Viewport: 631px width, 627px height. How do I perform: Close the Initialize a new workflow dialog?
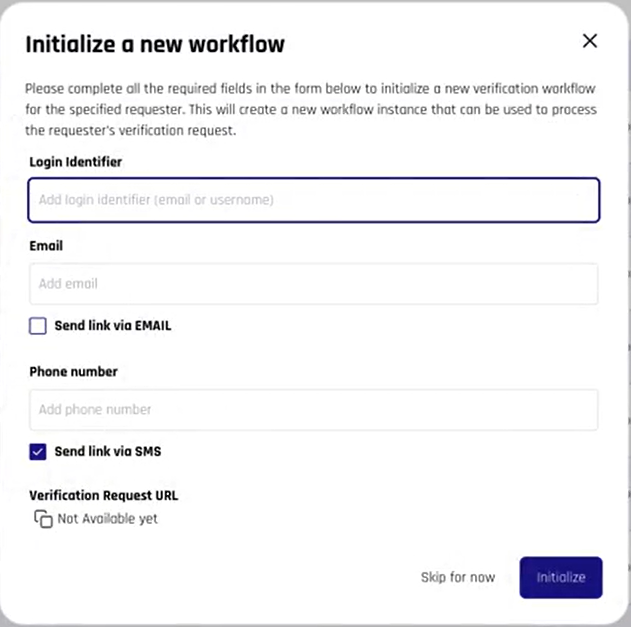tap(590, 41)
